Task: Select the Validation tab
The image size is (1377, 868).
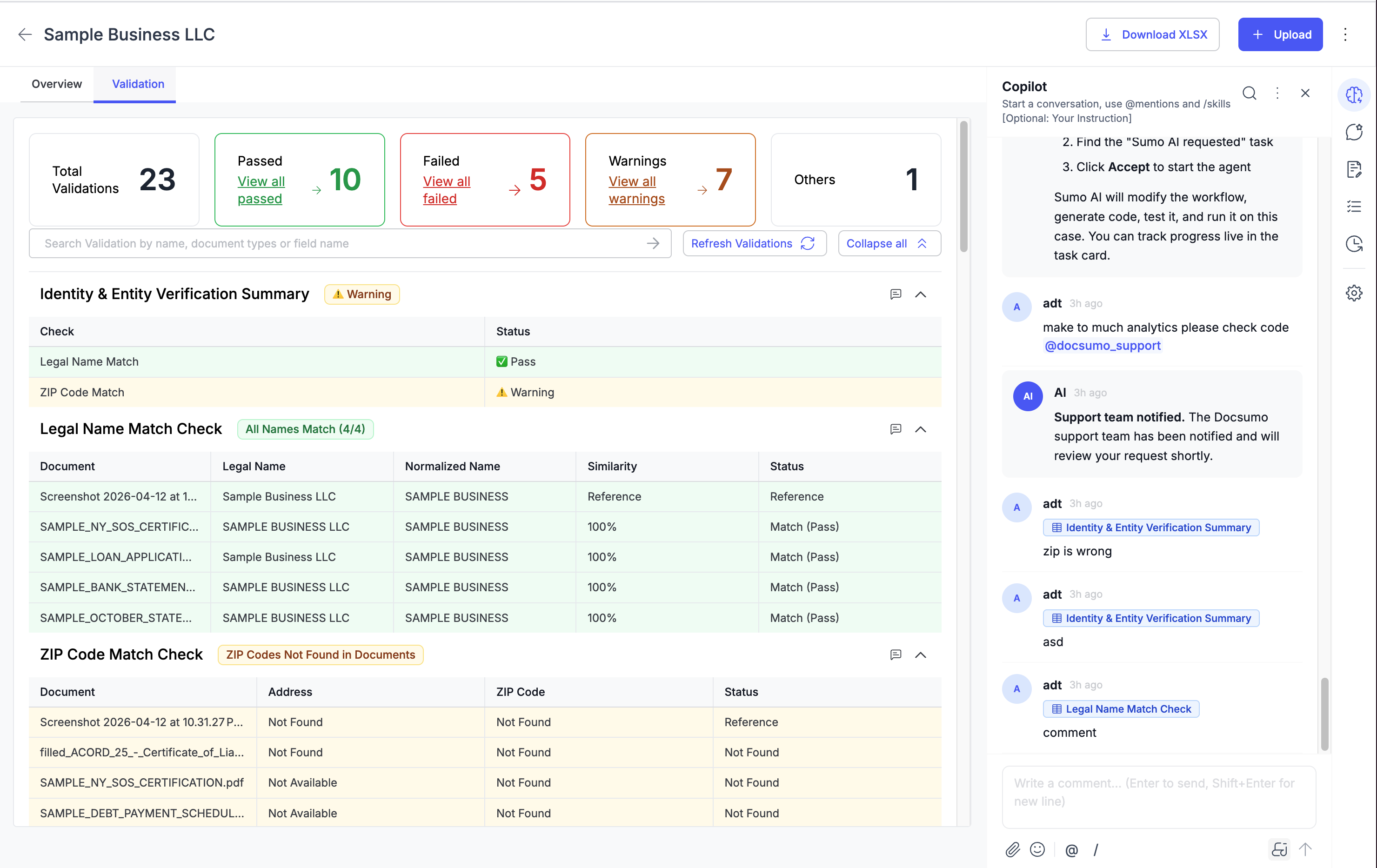Action: point(138,84)
